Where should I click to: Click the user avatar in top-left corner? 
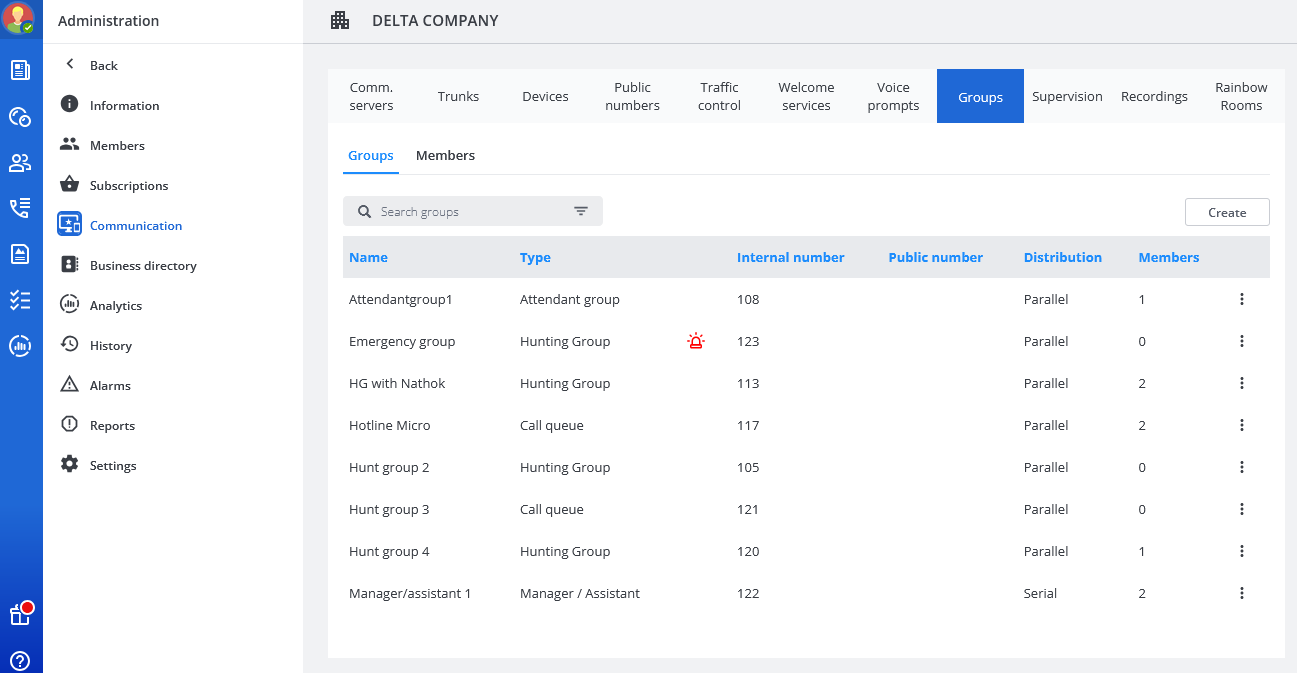20,18
